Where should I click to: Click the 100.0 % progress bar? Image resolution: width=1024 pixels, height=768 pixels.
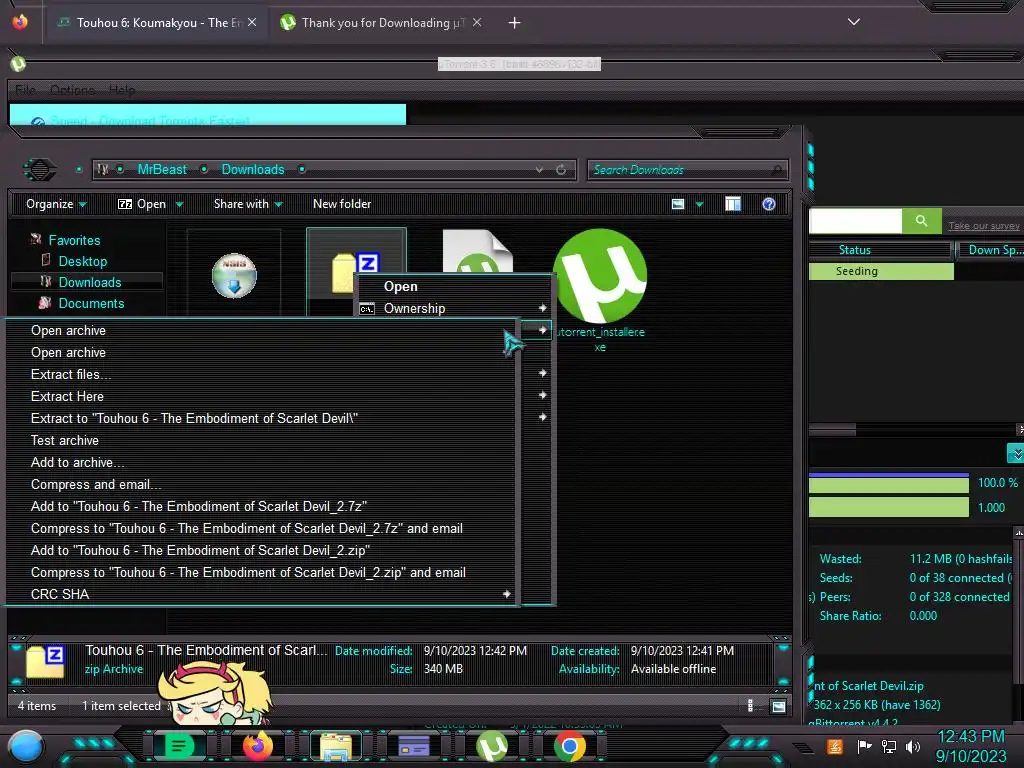pyautogui.click(x=888, y=483)
